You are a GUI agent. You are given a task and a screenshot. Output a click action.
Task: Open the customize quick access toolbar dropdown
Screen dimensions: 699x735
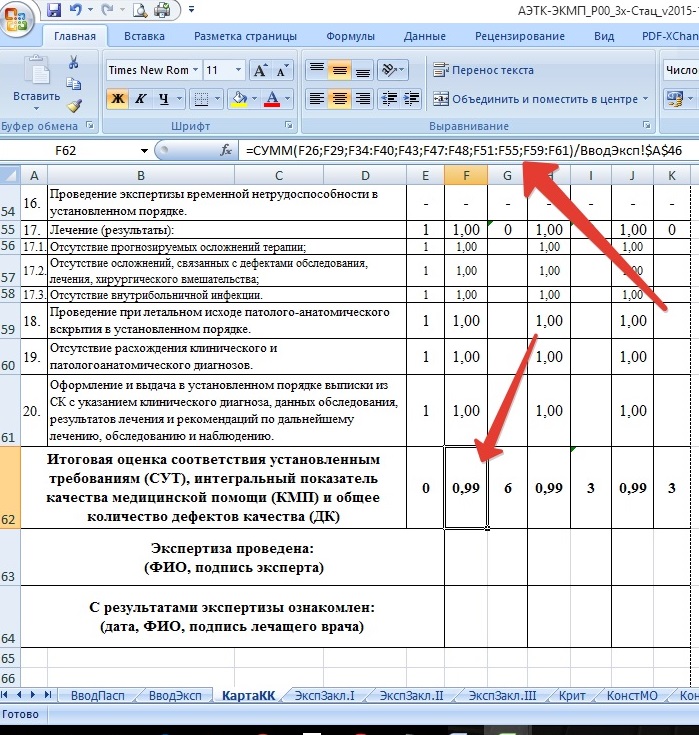pos(191,10)
